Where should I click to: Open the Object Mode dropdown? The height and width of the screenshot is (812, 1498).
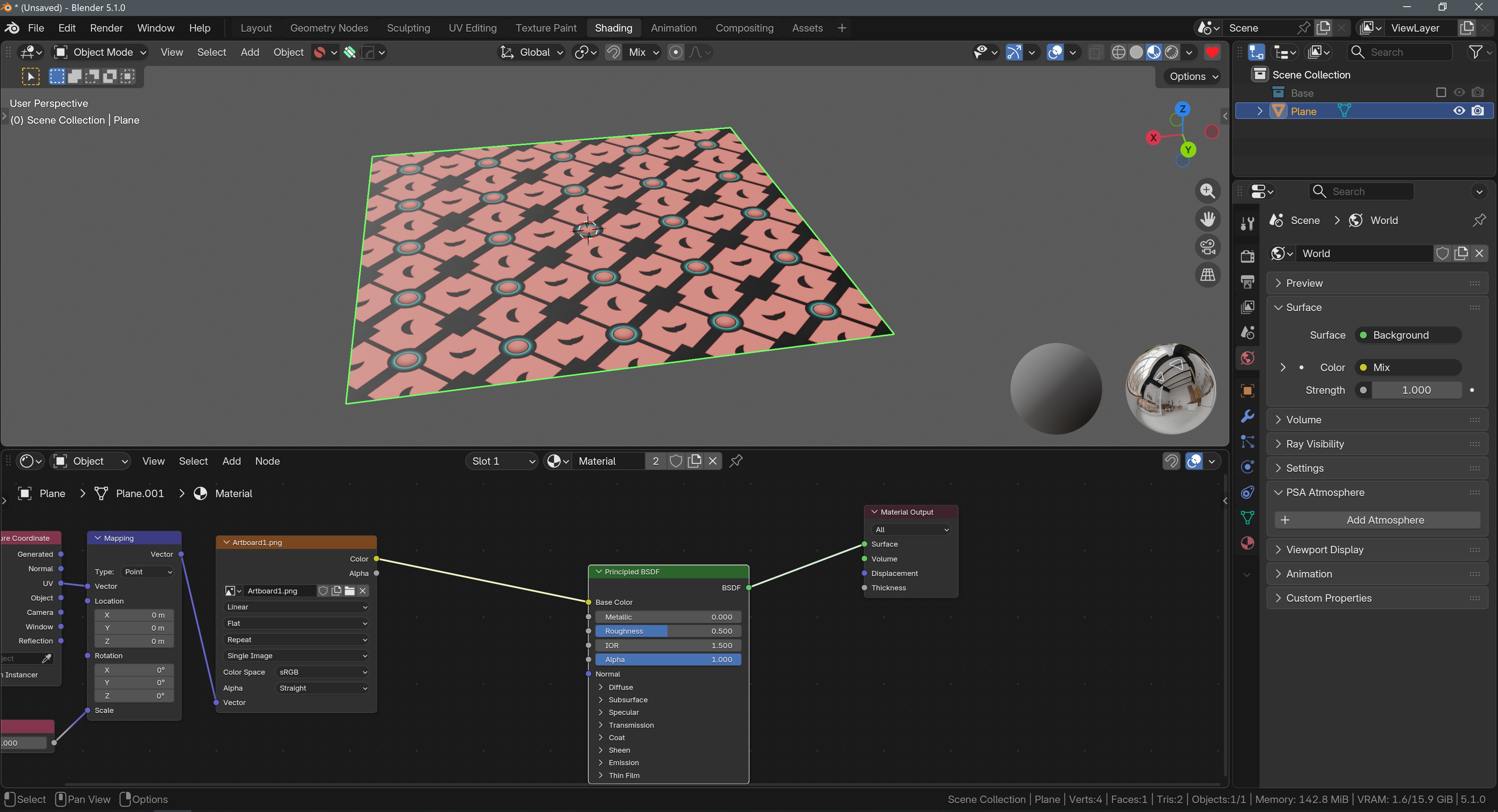click(100, 52)
